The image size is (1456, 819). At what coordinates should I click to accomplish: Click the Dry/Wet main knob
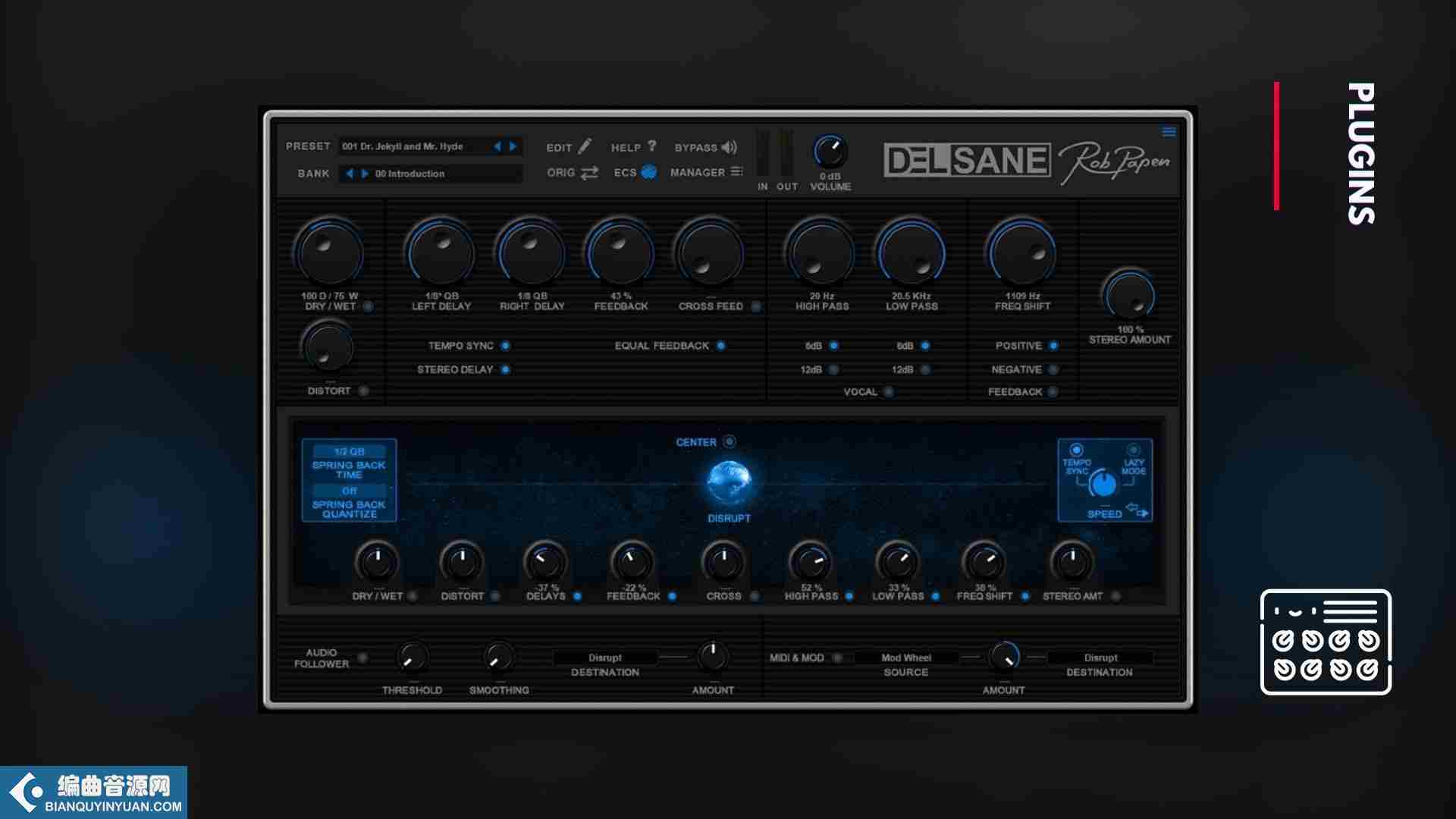pyautogui.click(x=330, y=254)
